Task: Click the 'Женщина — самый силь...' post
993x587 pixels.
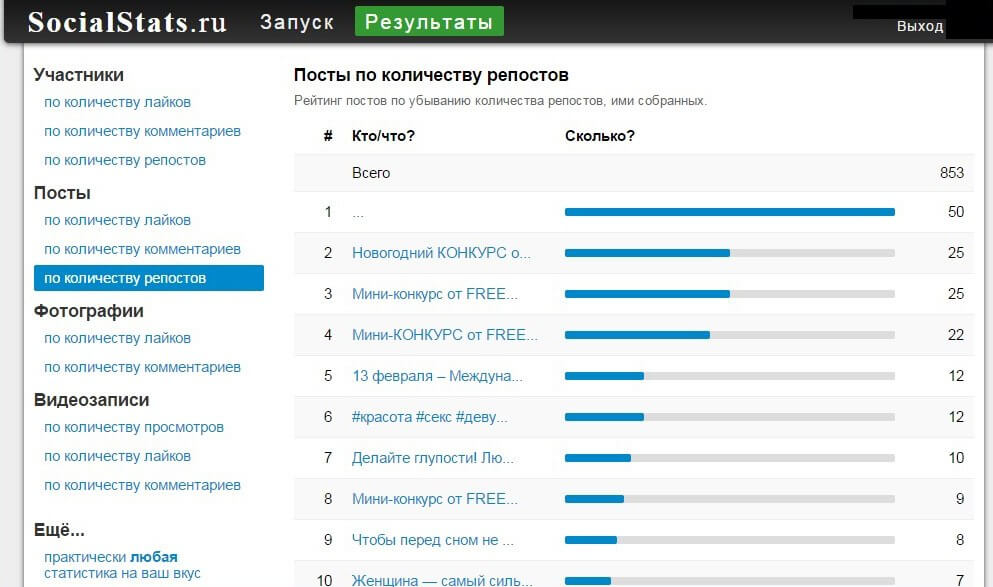Action: click(442, 580)
